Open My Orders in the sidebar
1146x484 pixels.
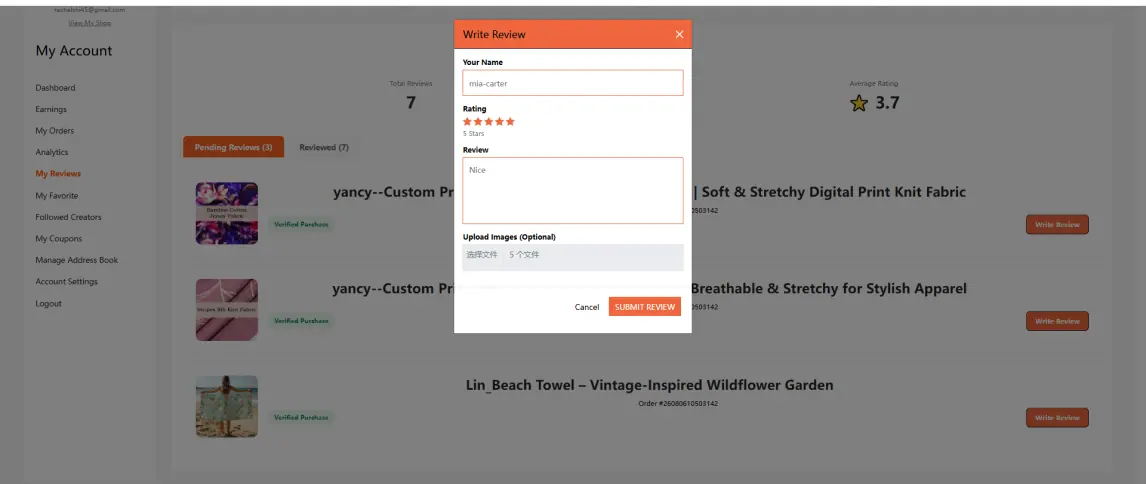click(55, 131)
